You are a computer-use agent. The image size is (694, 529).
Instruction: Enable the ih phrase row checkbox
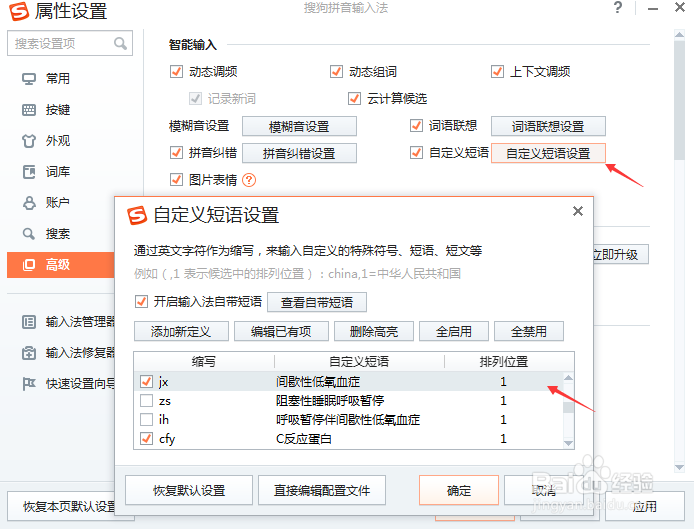click(x=146, y=420)
